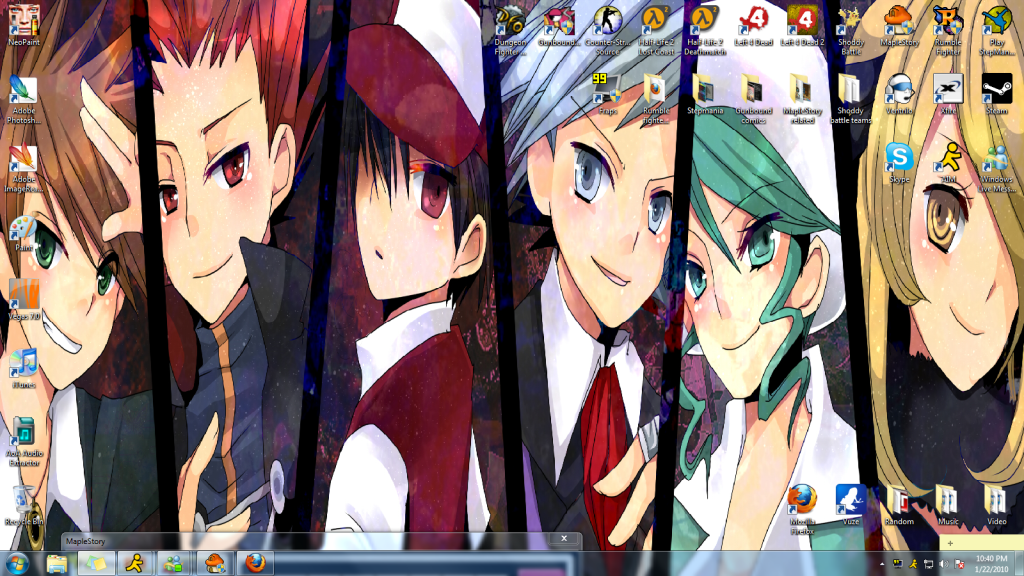Open the volume control tray icon
This screenshot has height=576, width=1024.
tap(944, 564)
